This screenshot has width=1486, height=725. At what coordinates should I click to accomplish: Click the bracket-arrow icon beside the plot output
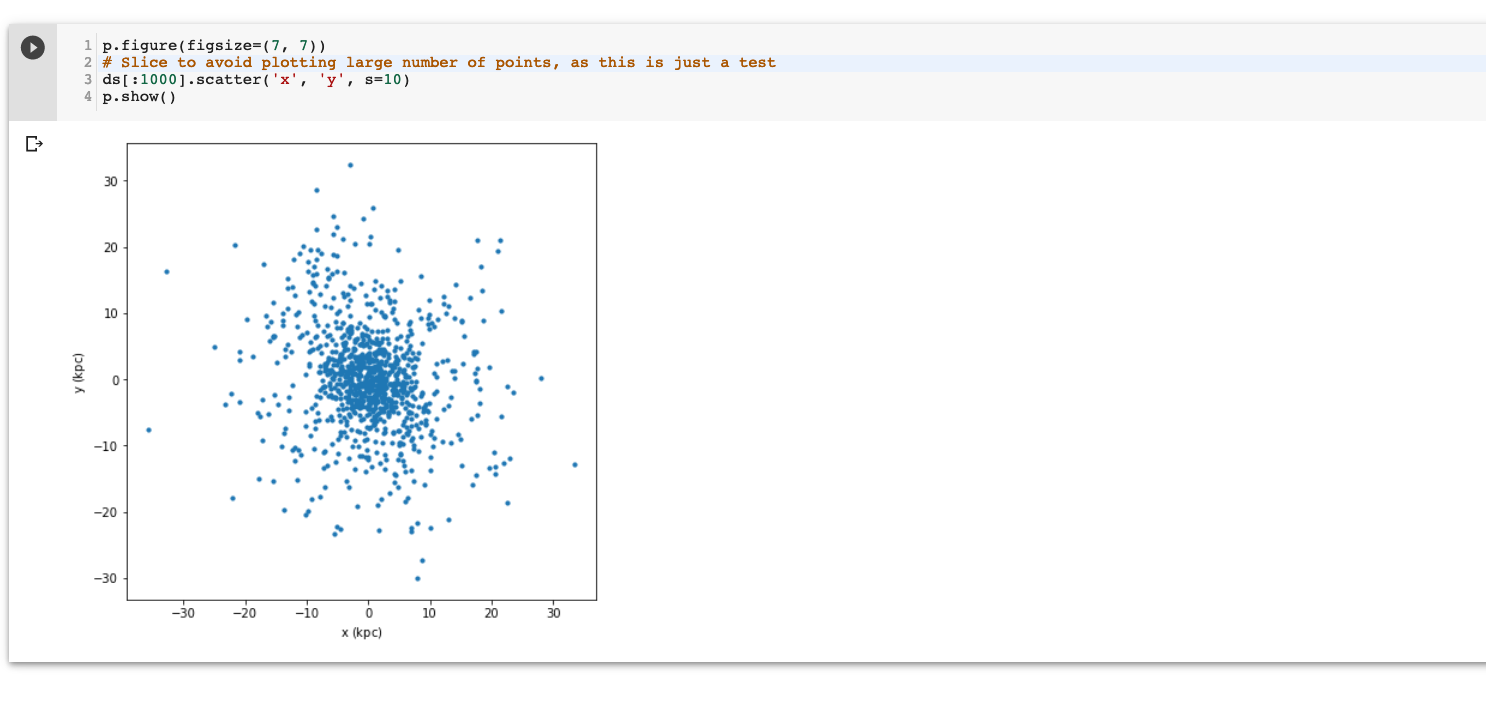click(34, 144)
